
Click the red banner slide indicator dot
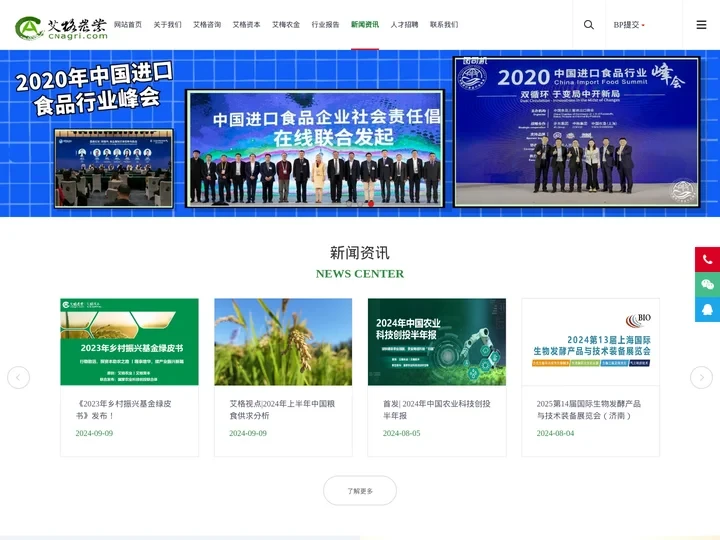pyautogui.click(x=371, y=203)
